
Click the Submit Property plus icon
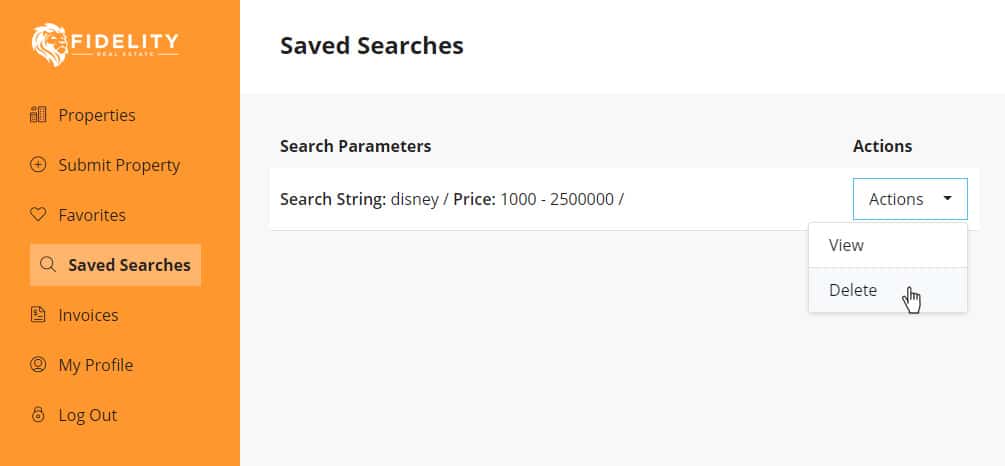[x=38, y=165]
